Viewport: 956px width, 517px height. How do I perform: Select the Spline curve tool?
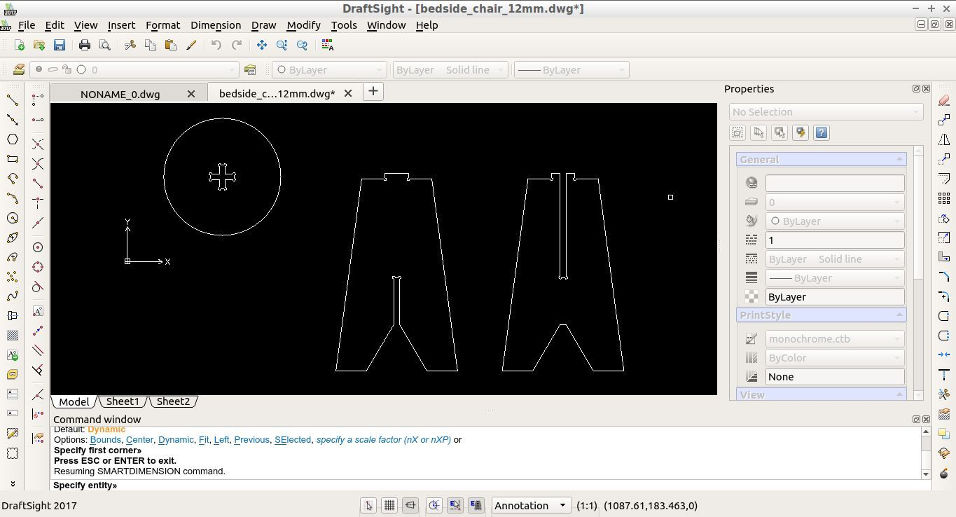click(12, 296)
